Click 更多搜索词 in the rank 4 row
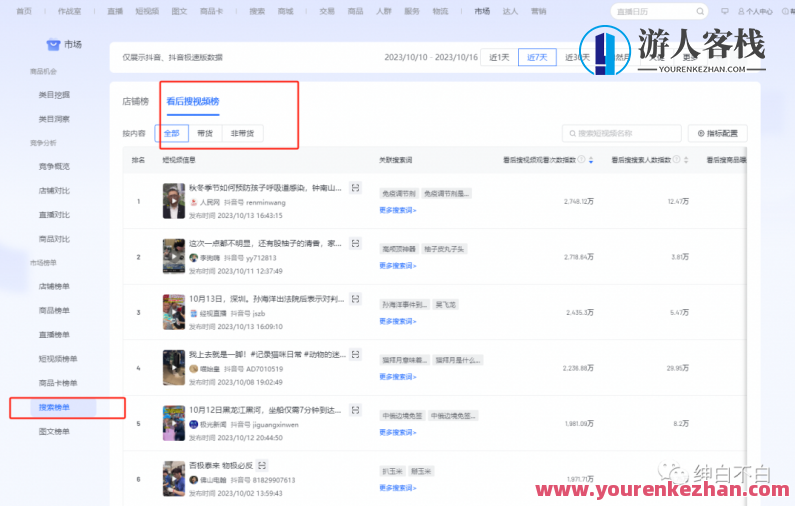This screenshot has height=506, width=795. pyautogui.click(x=398, y=377)
